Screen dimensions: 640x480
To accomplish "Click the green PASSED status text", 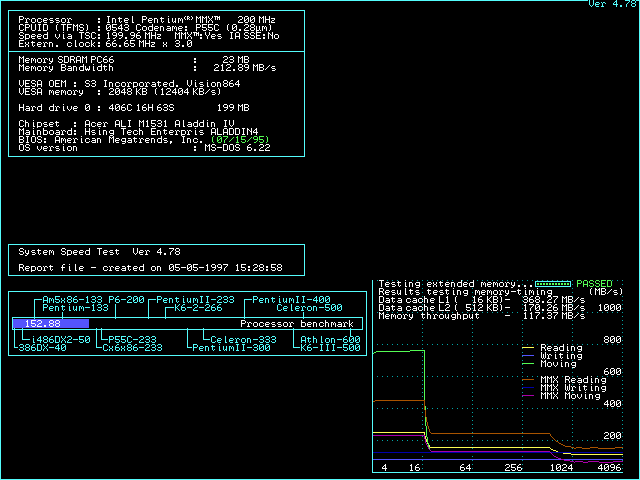I will click(594, 284).
